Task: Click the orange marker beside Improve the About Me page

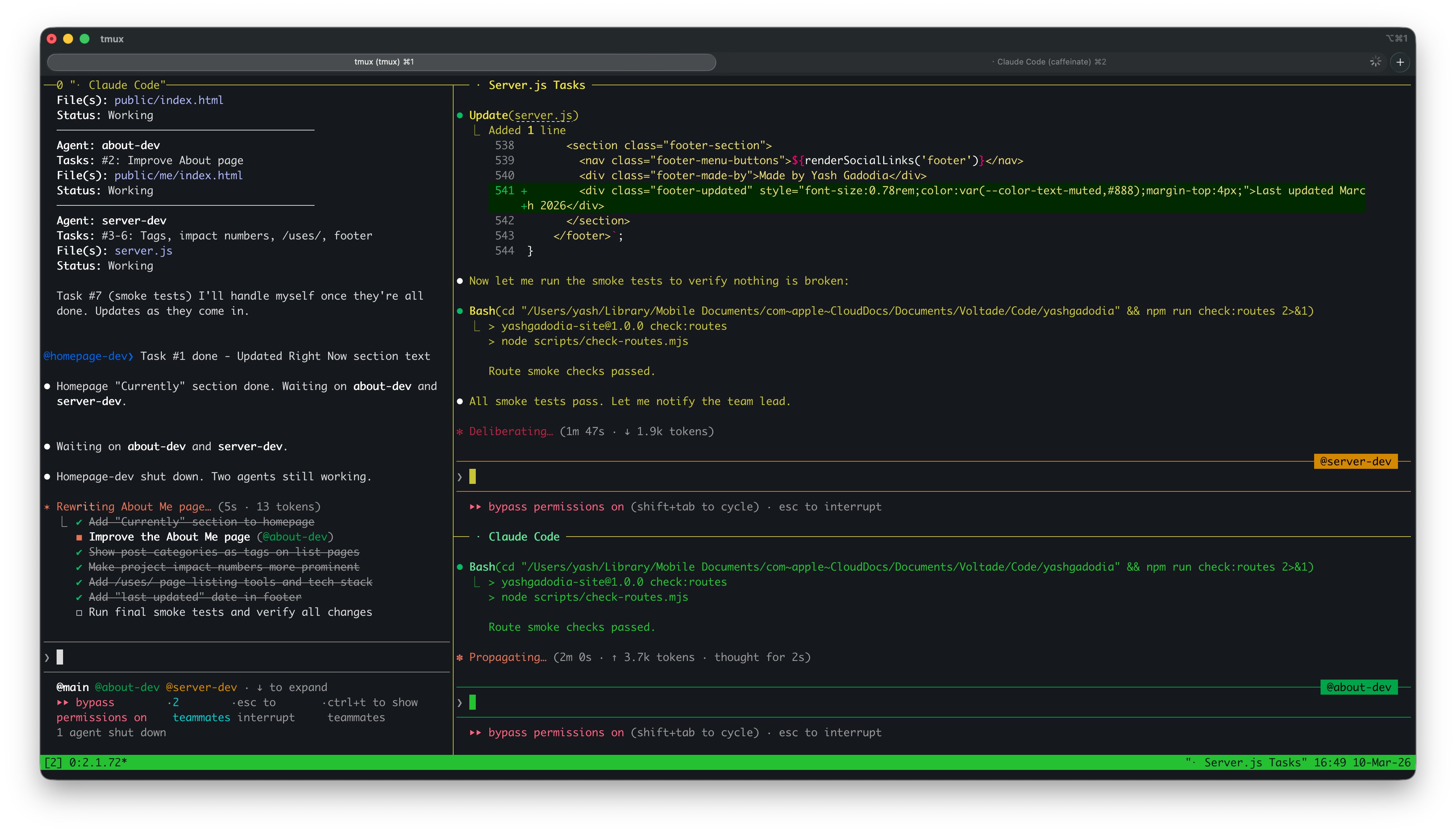Action: pyautogui.click(x=79, y=537)
